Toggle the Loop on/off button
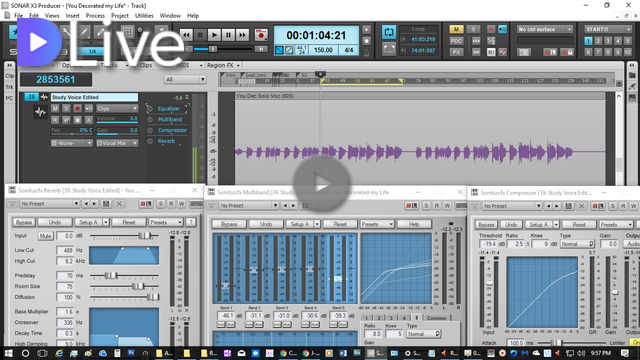Viewport: 640px width, 360px height. [389, 33]
